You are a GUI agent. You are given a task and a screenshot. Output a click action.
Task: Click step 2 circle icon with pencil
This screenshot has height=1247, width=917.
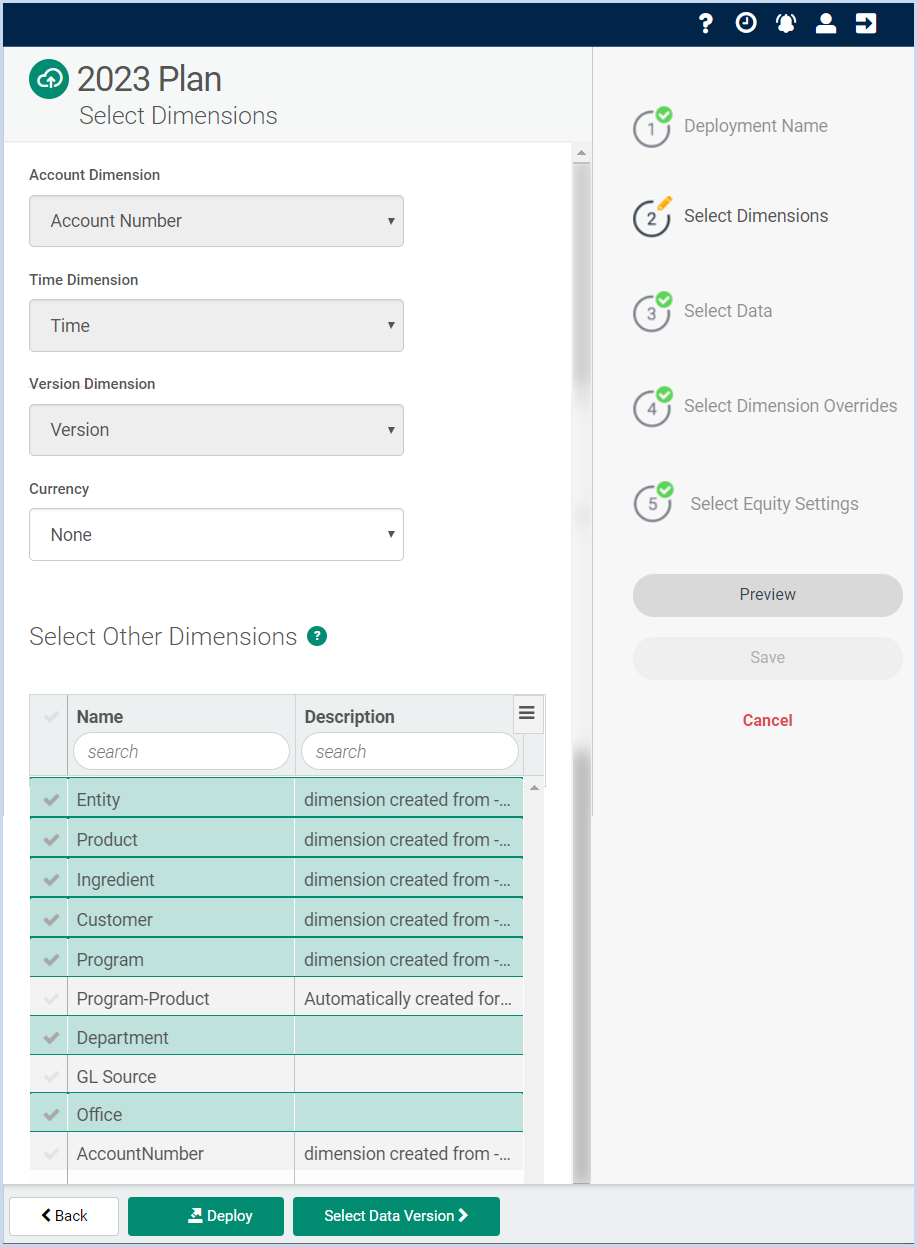652,218
